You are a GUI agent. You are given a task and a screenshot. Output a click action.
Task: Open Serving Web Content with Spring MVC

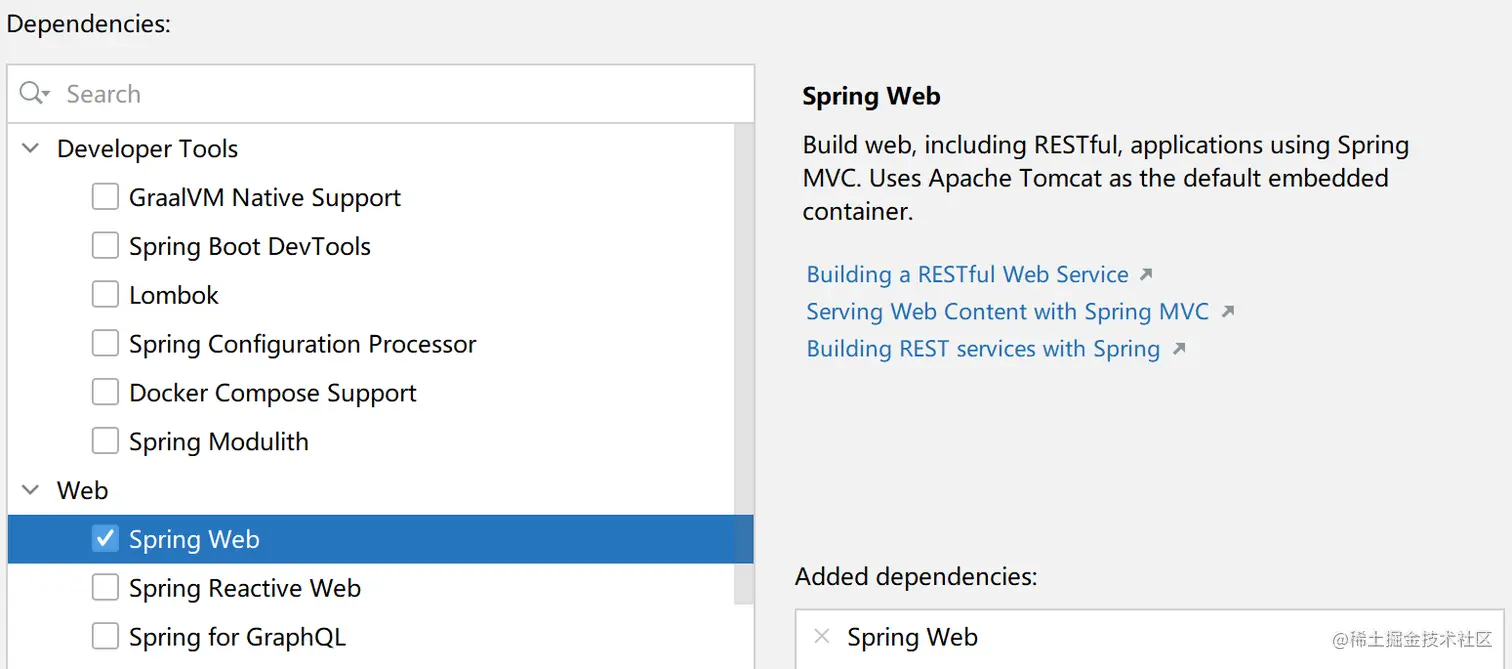click(x=1007, y=311)
